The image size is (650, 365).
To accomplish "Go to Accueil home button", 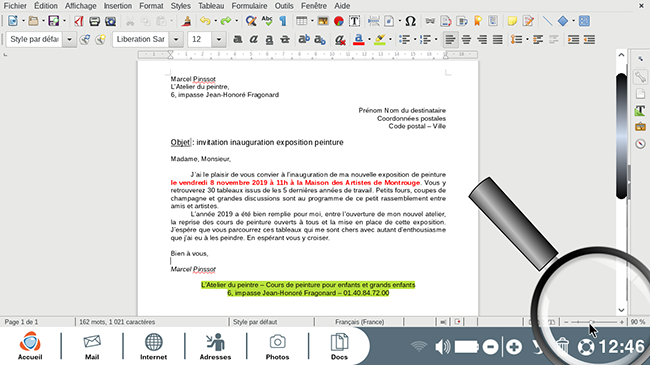I will [x=30, y=346].
